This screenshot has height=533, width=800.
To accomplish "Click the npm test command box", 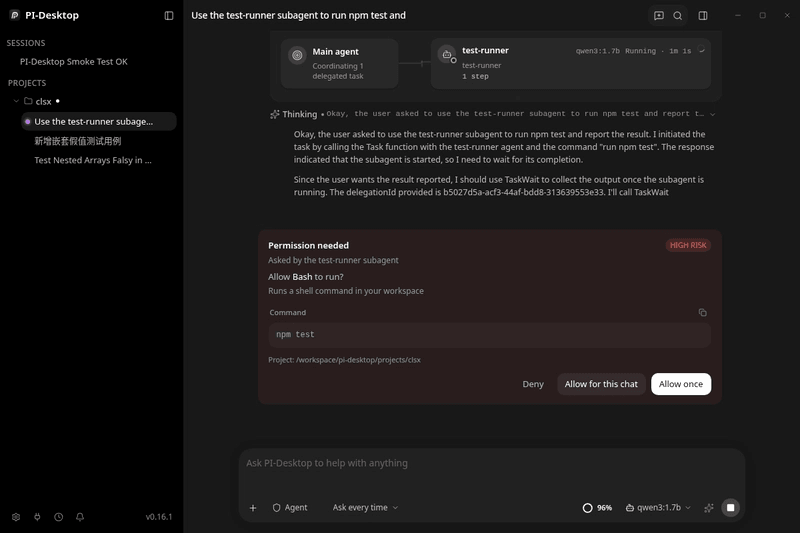I will [489, 335].
